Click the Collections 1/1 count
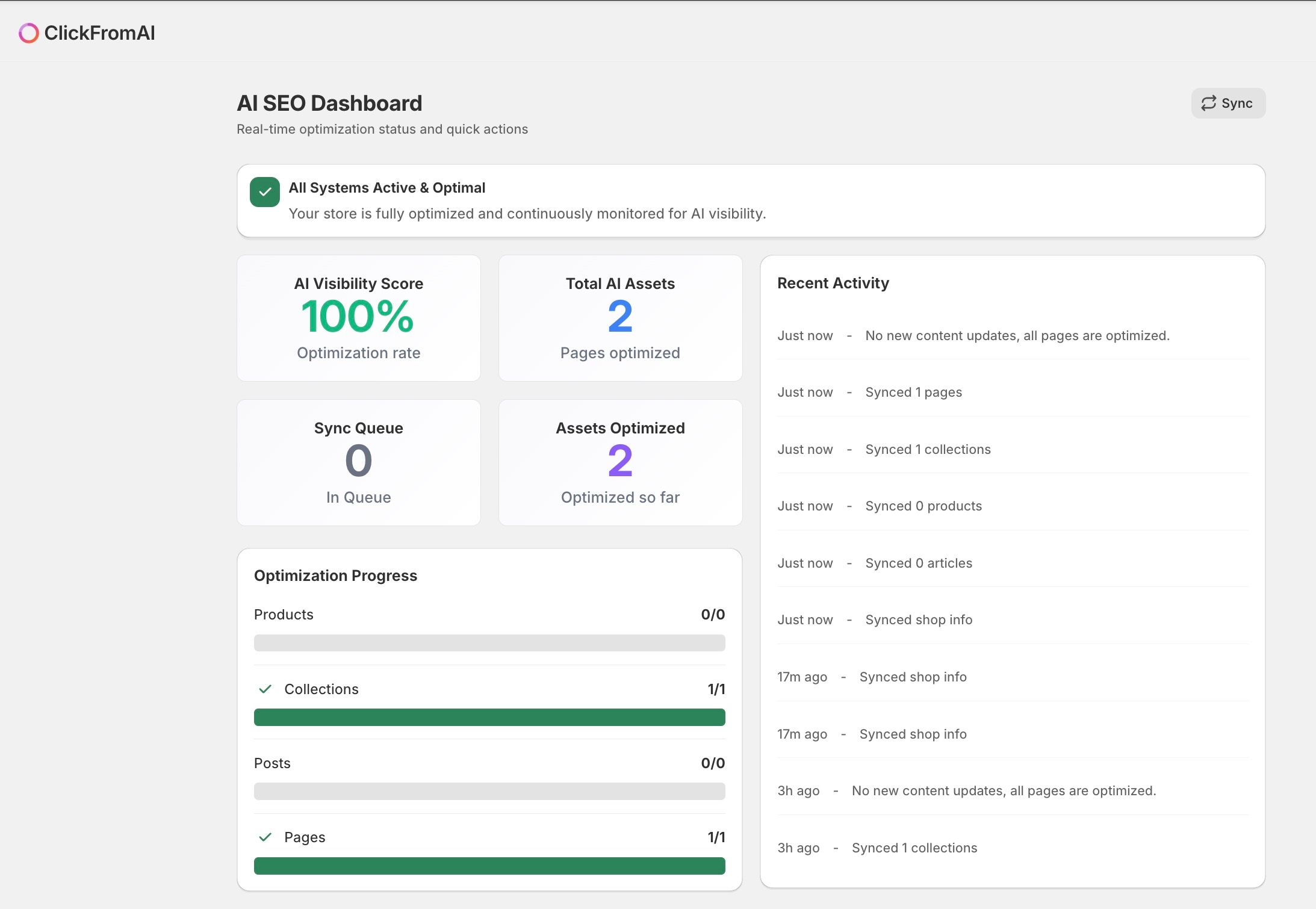The height and width of the screenshot is (909, 1316). [x=716, y=689]
